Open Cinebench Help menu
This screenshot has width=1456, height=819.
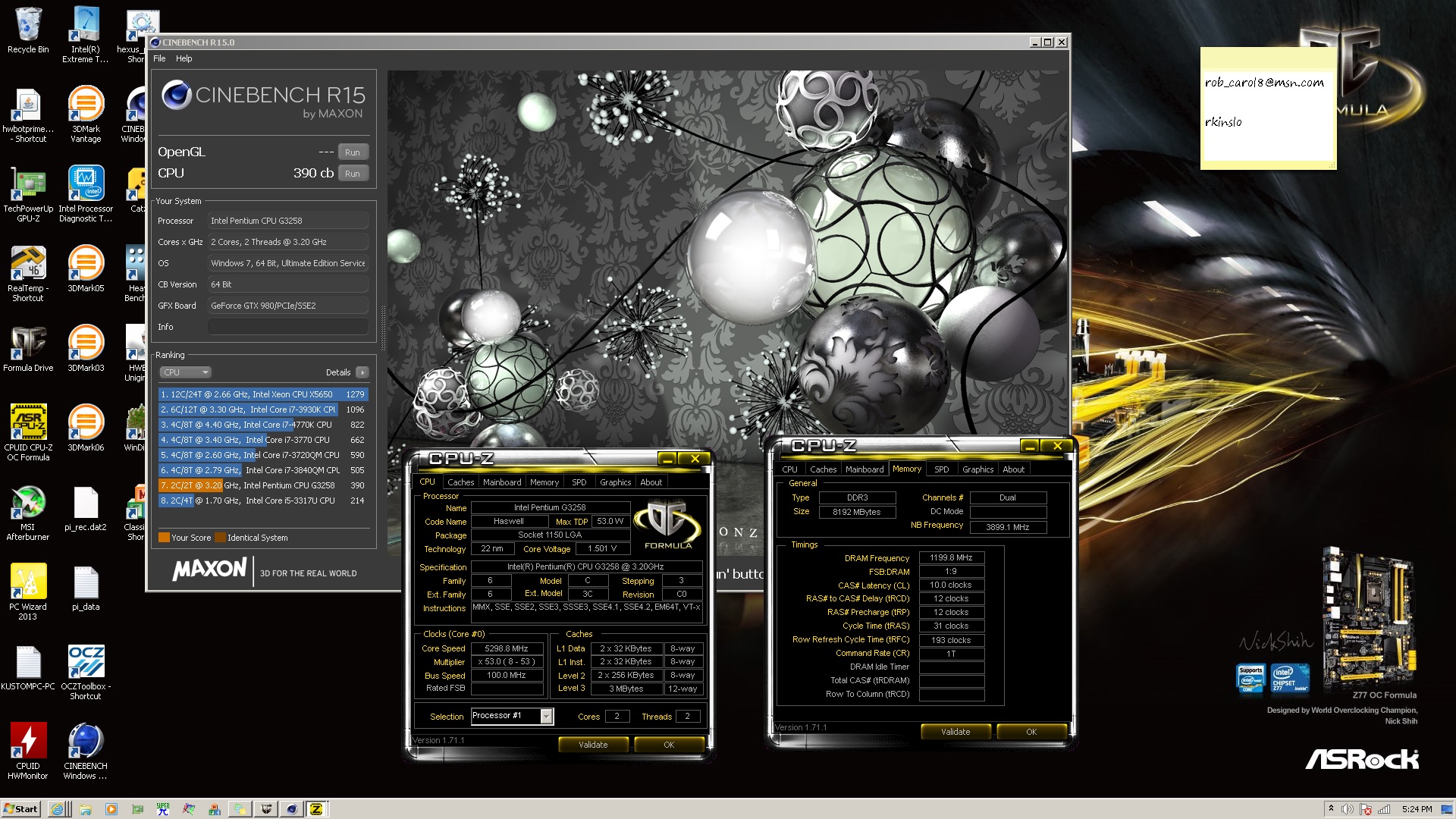184,58
